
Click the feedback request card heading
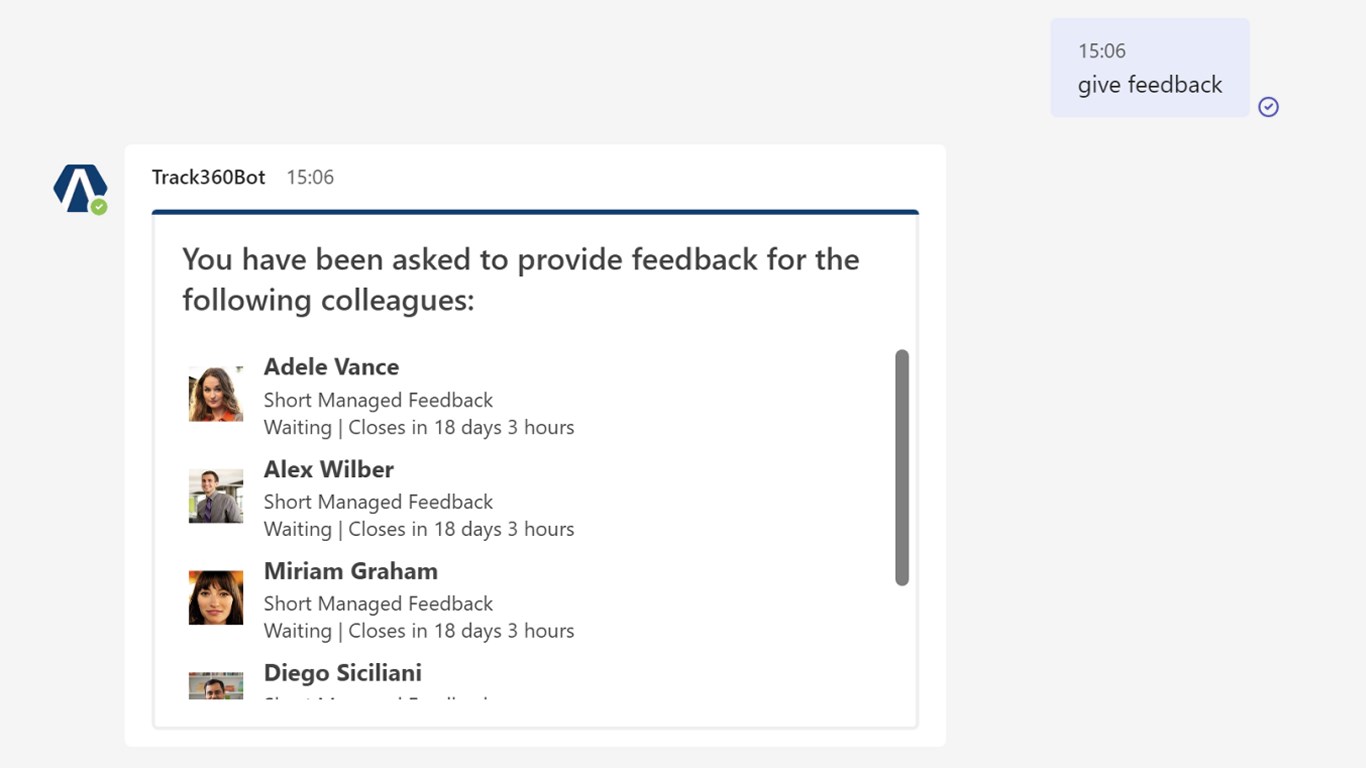click(x=520, y=279)
